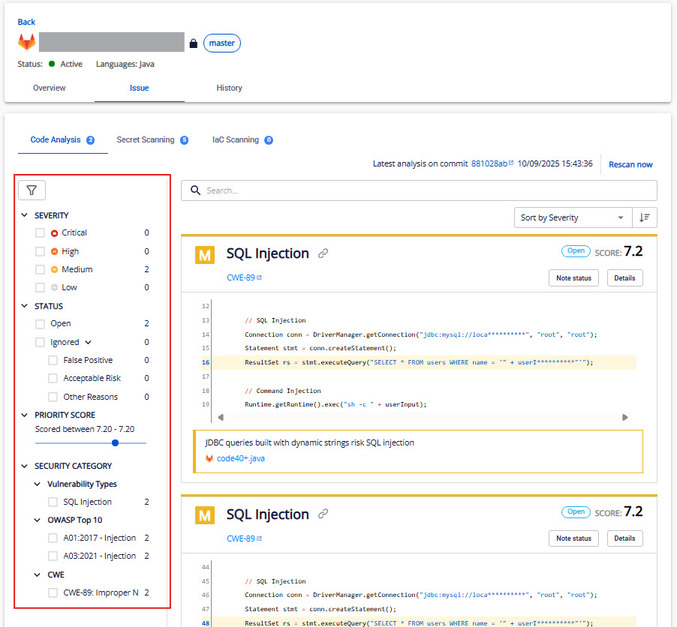Select the Issue tab
677x627 pixels.
coord(139,88)
